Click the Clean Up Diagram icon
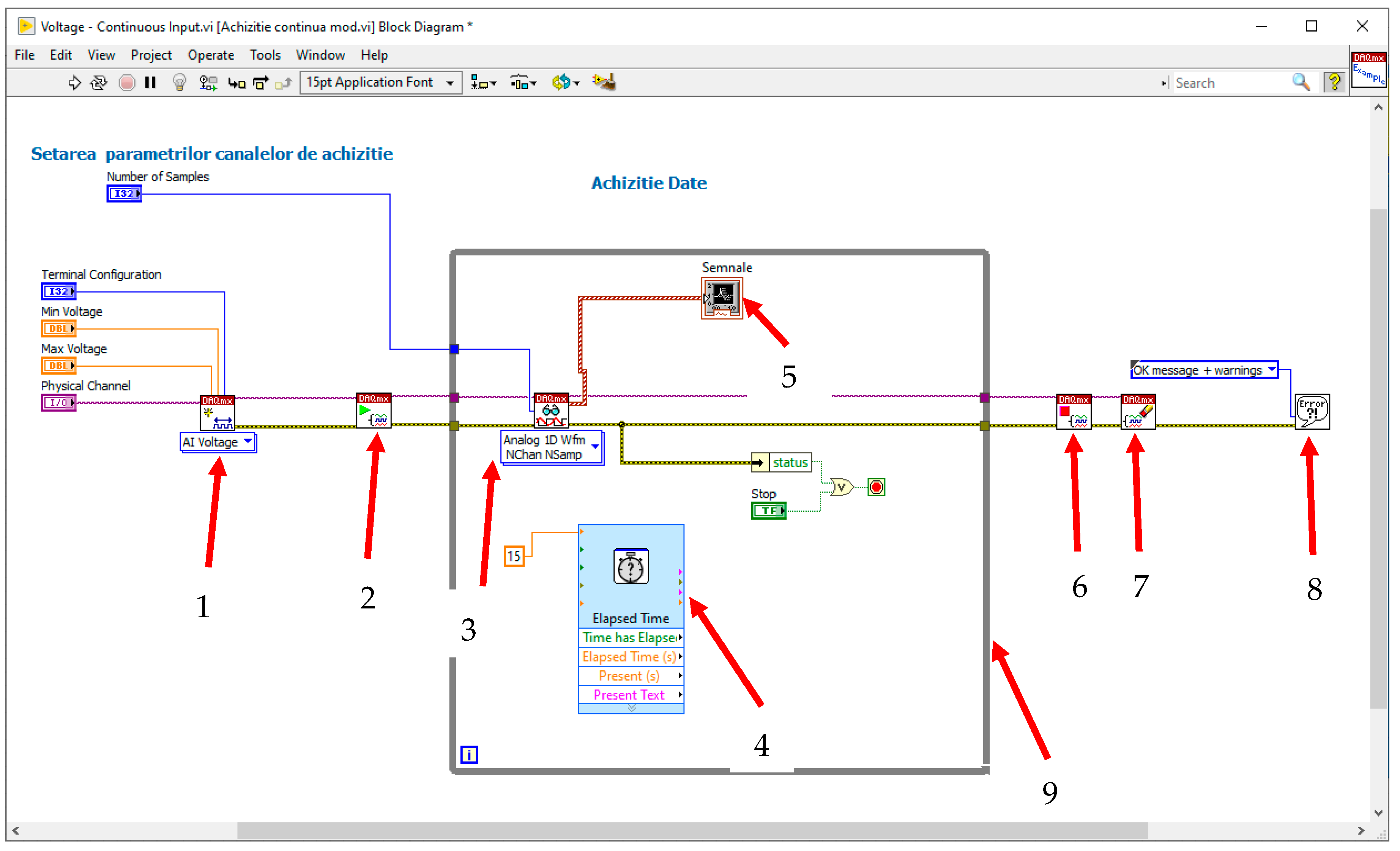 [x=604, y=82]
